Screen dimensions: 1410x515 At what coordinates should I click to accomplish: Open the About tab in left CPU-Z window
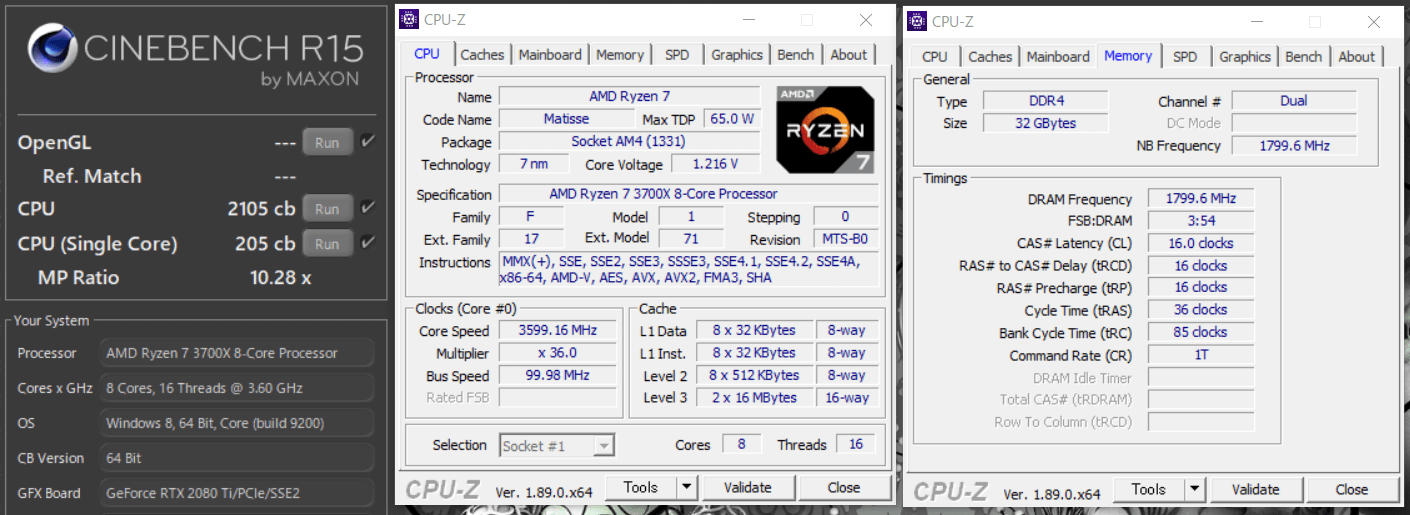[x=849, y=55]
